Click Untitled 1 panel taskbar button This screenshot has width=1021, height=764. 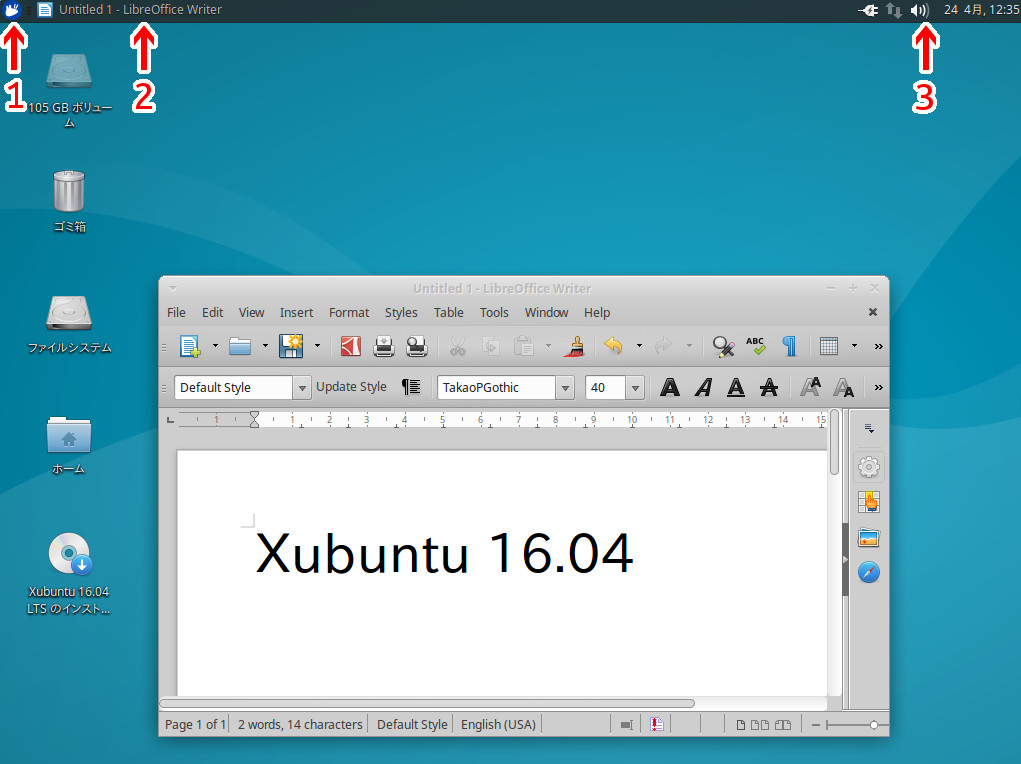tap(130, 10)
